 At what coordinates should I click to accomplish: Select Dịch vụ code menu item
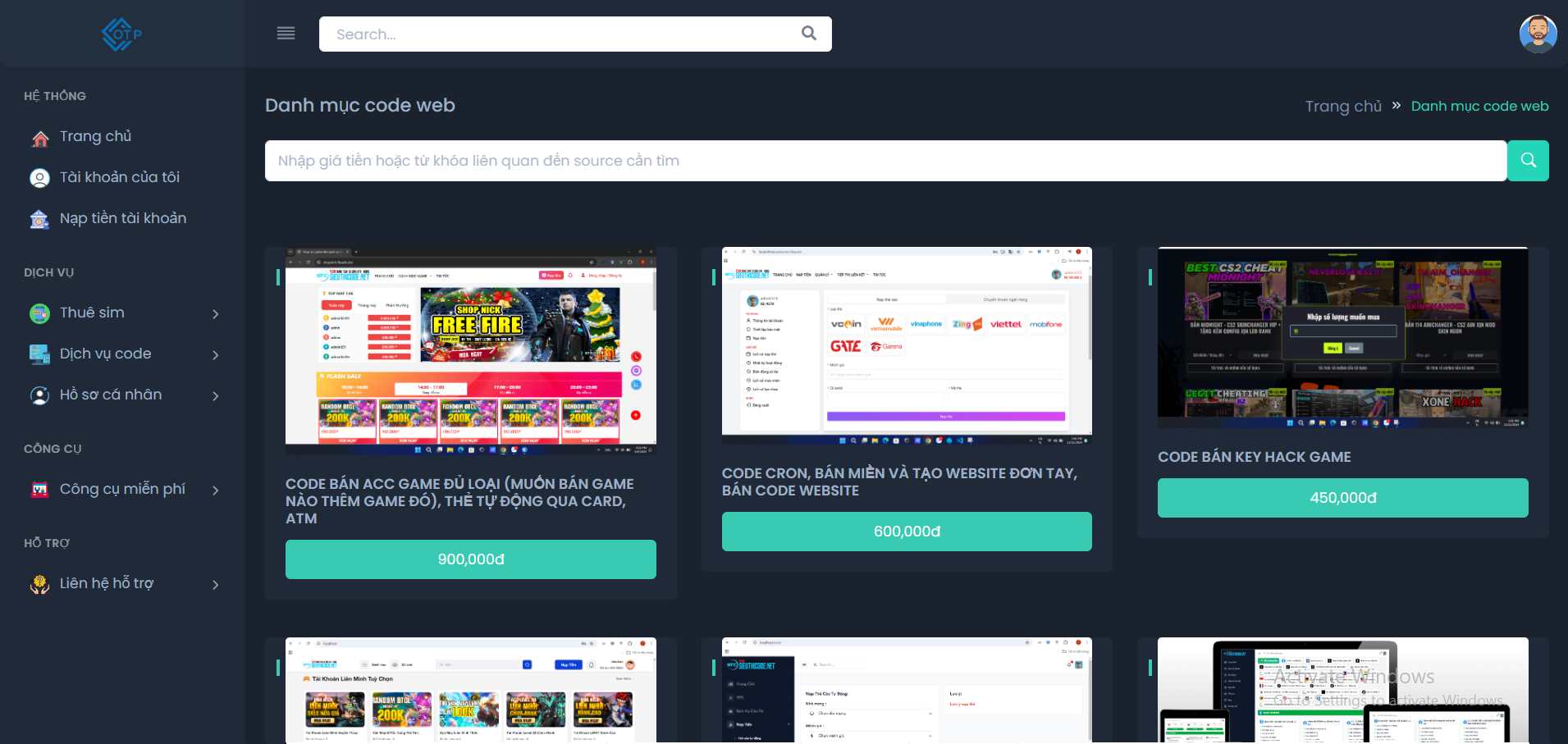coord(105,354)
